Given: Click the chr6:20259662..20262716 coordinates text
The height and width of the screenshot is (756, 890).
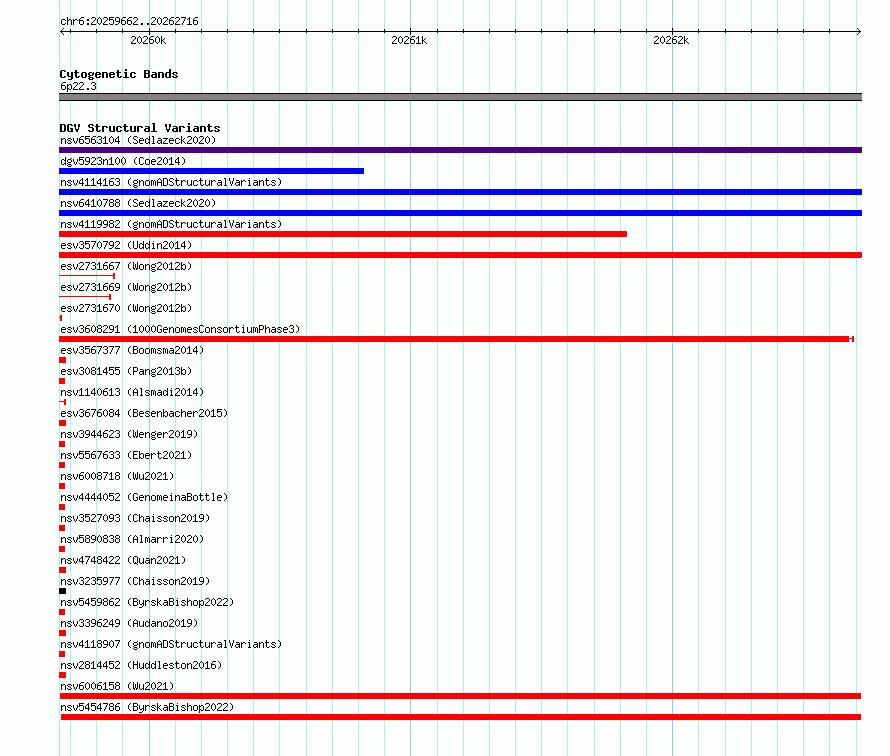Looking at the screenshot, I should [129, 22].
